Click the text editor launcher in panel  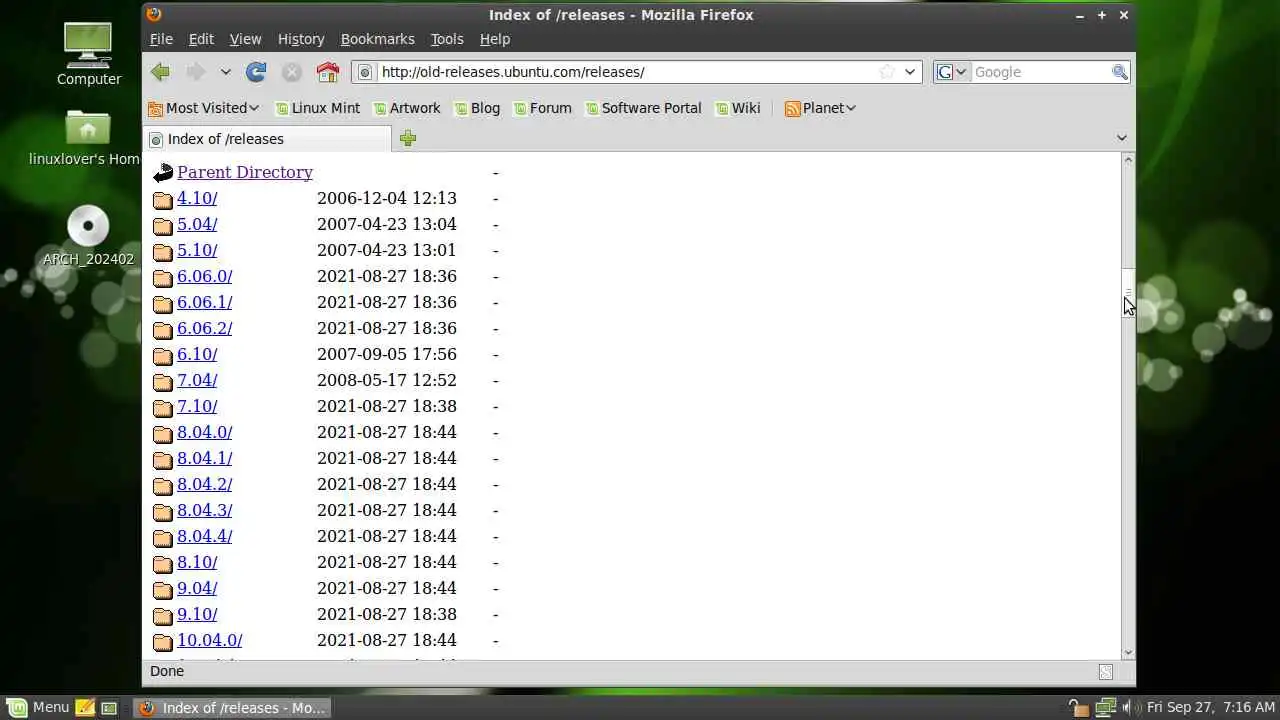click(85, 708)
